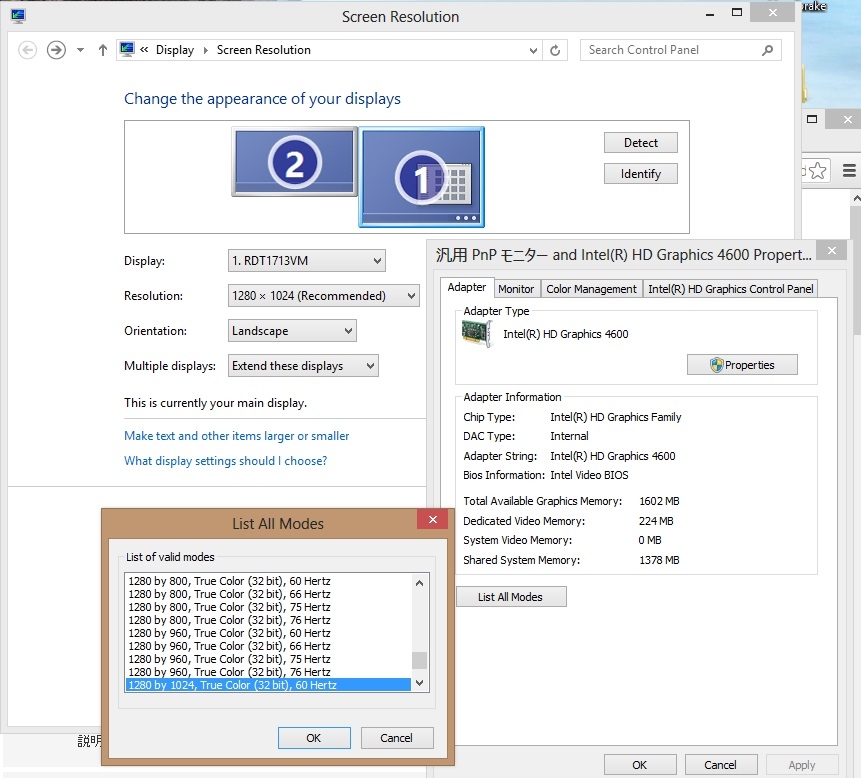
Task: Select monitor 2 thumbnail
Action: [x=294, y=162]
